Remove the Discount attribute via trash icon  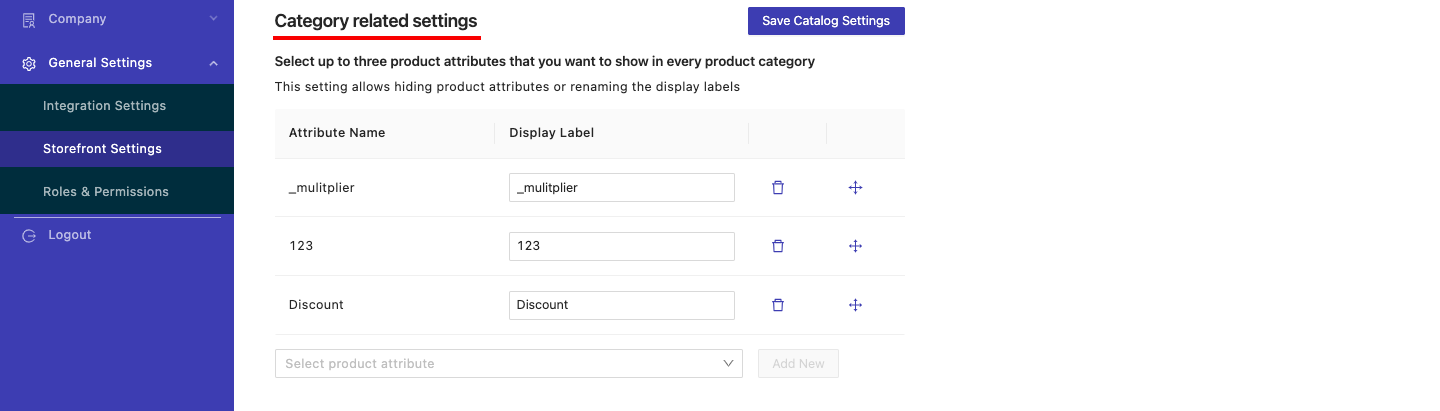click(778, 305)
